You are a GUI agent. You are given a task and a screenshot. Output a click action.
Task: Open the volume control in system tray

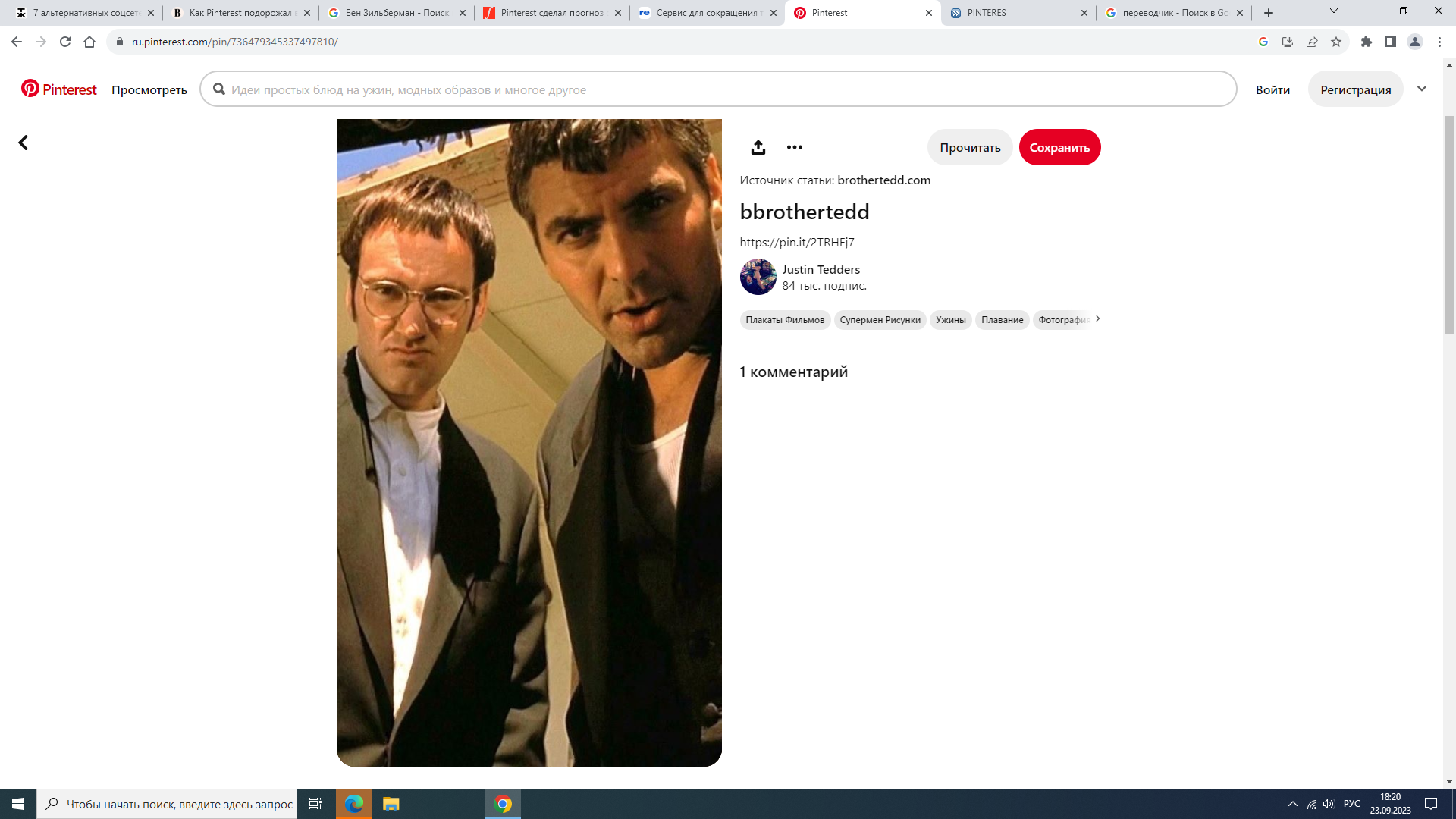(1329, 804)
